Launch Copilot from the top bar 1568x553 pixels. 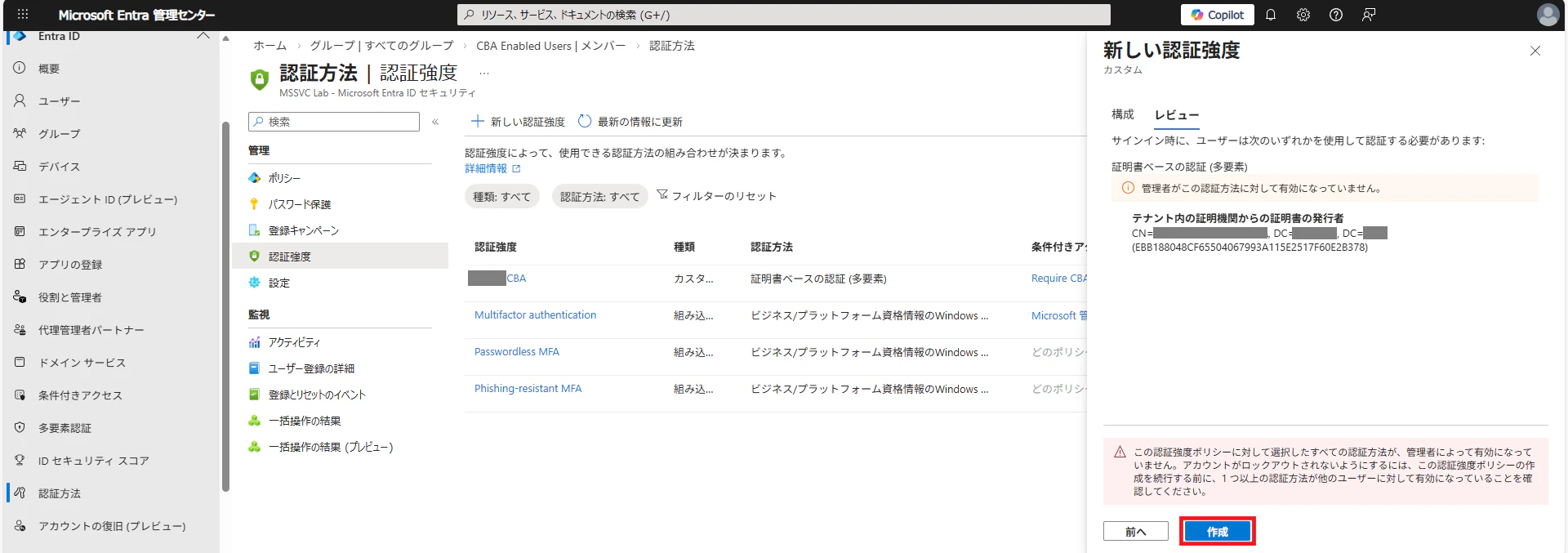pos(1217,15)
